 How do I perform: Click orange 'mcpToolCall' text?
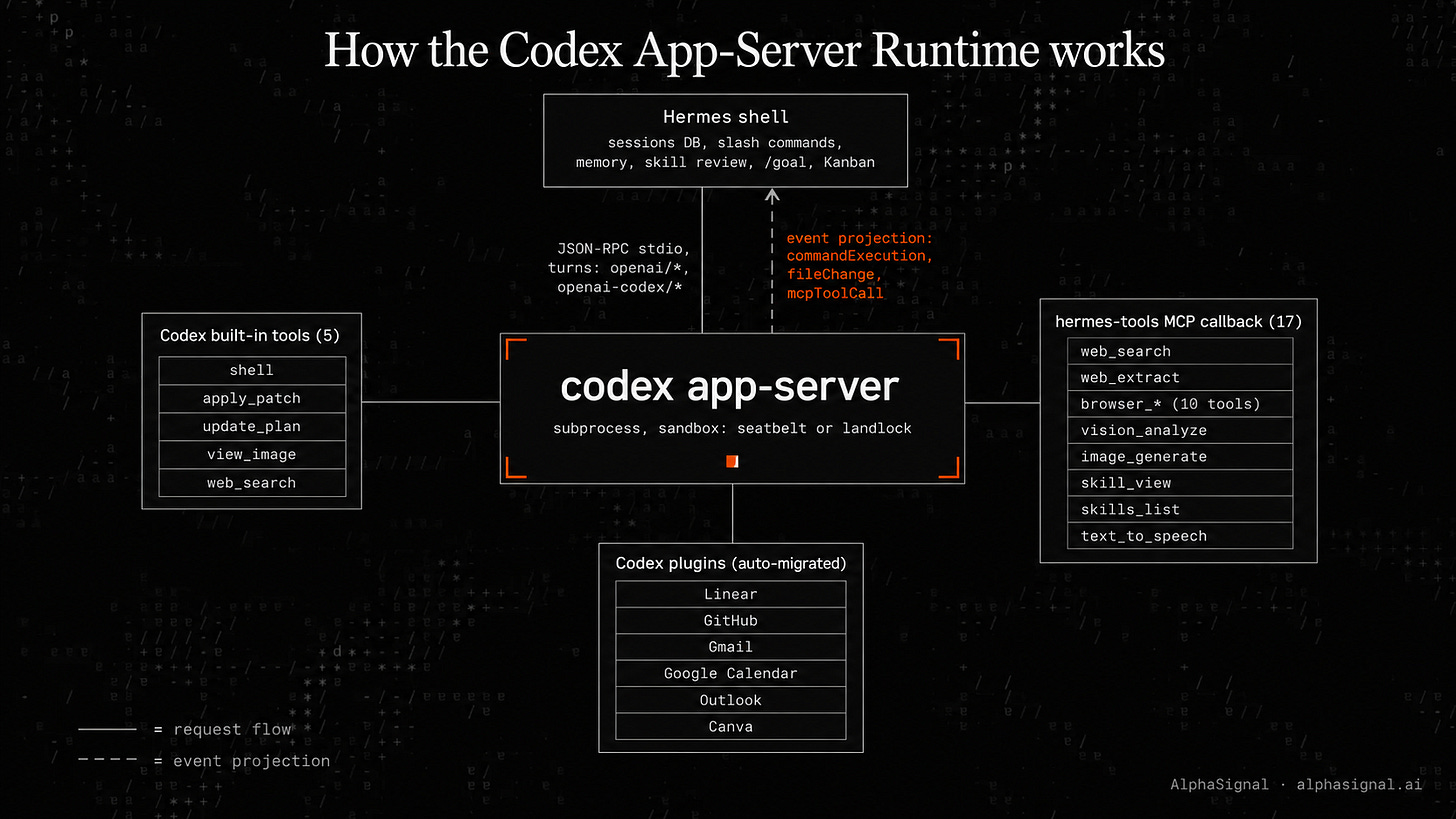(x=835, y=294)
